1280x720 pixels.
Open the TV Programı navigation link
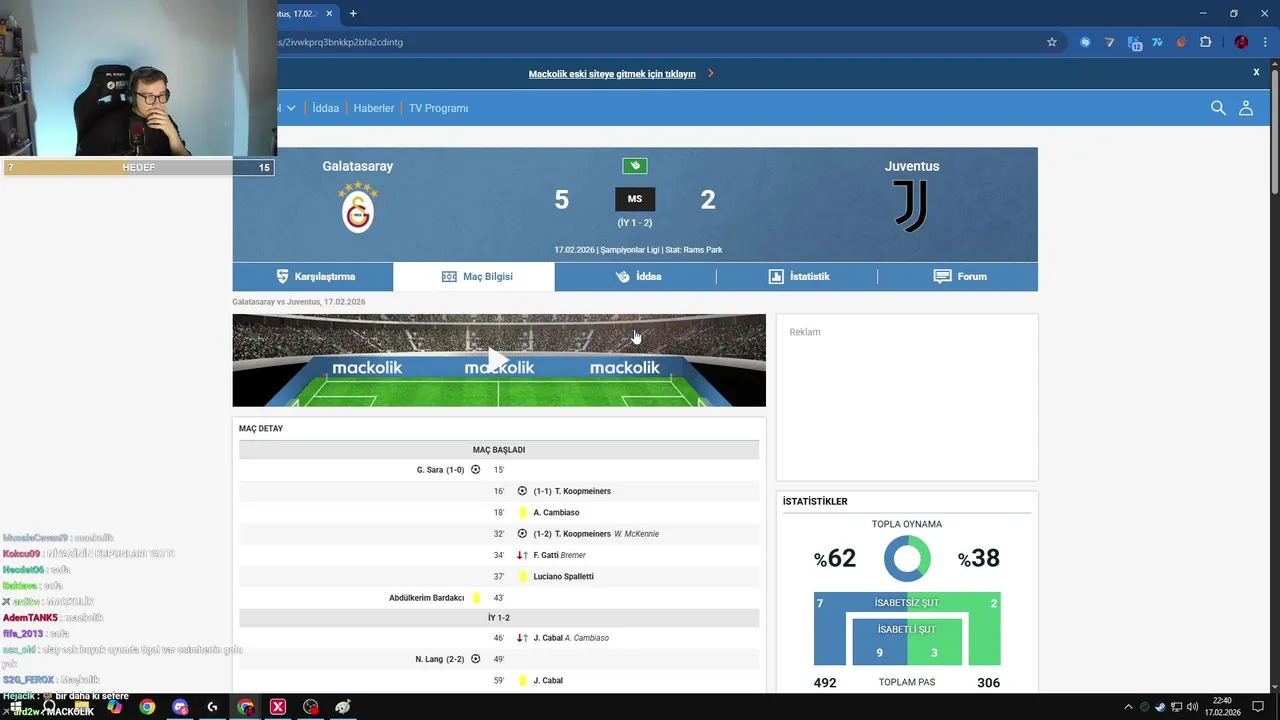[x=438, y=108]
